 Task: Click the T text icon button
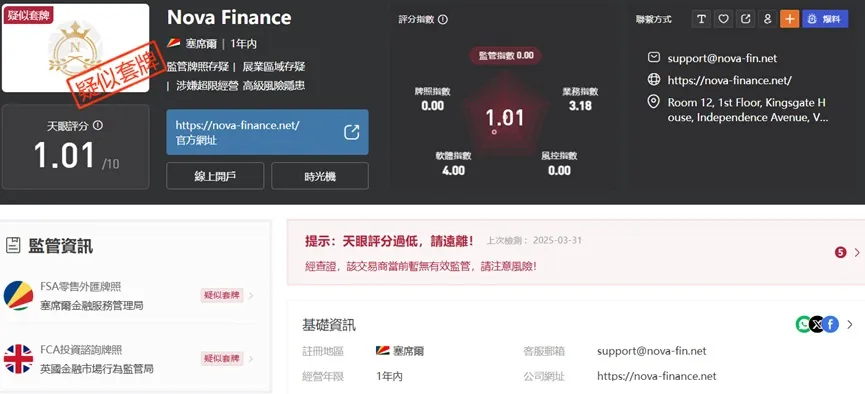point(701,19)
